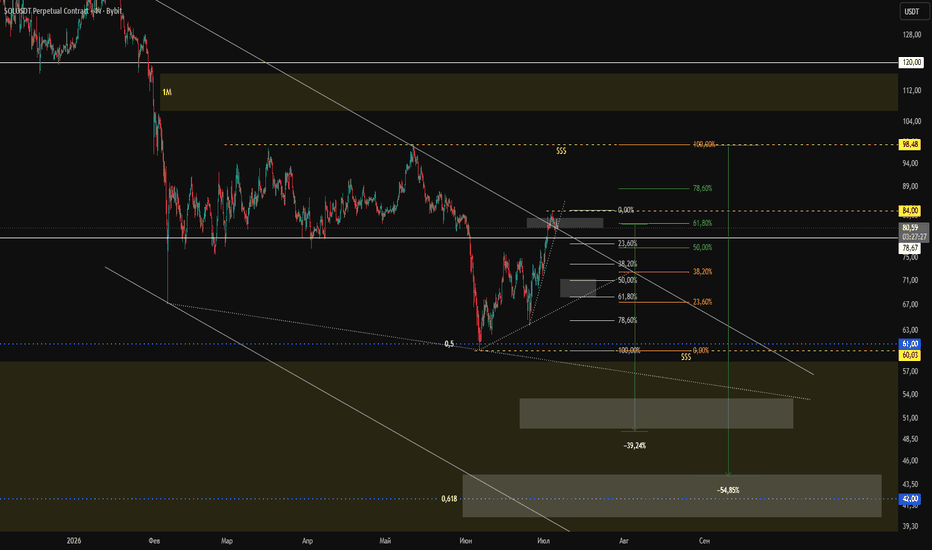Select the 120,00 horizontal line price label
This screenshot has height=550, width=932.
tap(911, 62)
